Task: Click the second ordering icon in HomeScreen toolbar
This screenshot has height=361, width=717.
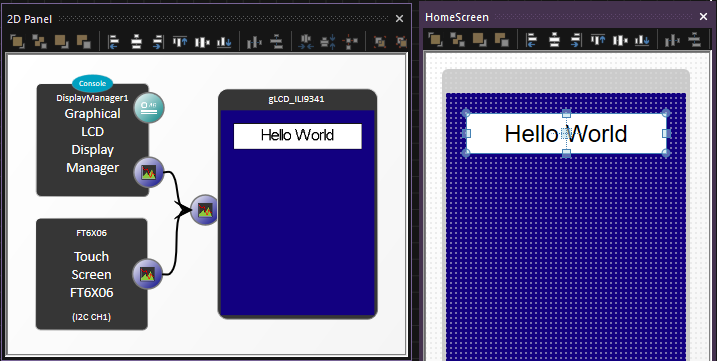Action: point(457,40)
